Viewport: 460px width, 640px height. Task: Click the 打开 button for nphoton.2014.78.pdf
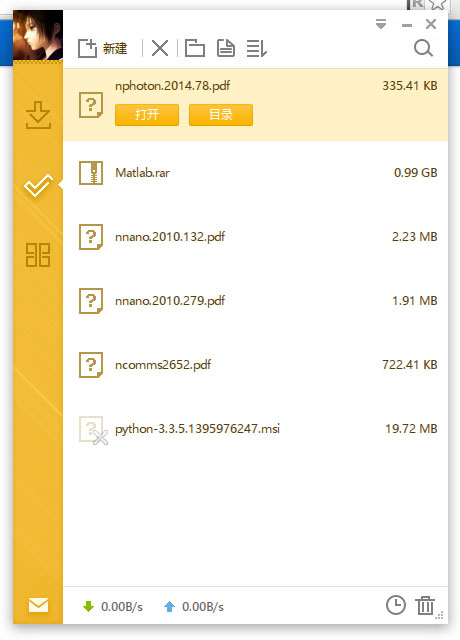pyautogui.click(x=147, y=115)
